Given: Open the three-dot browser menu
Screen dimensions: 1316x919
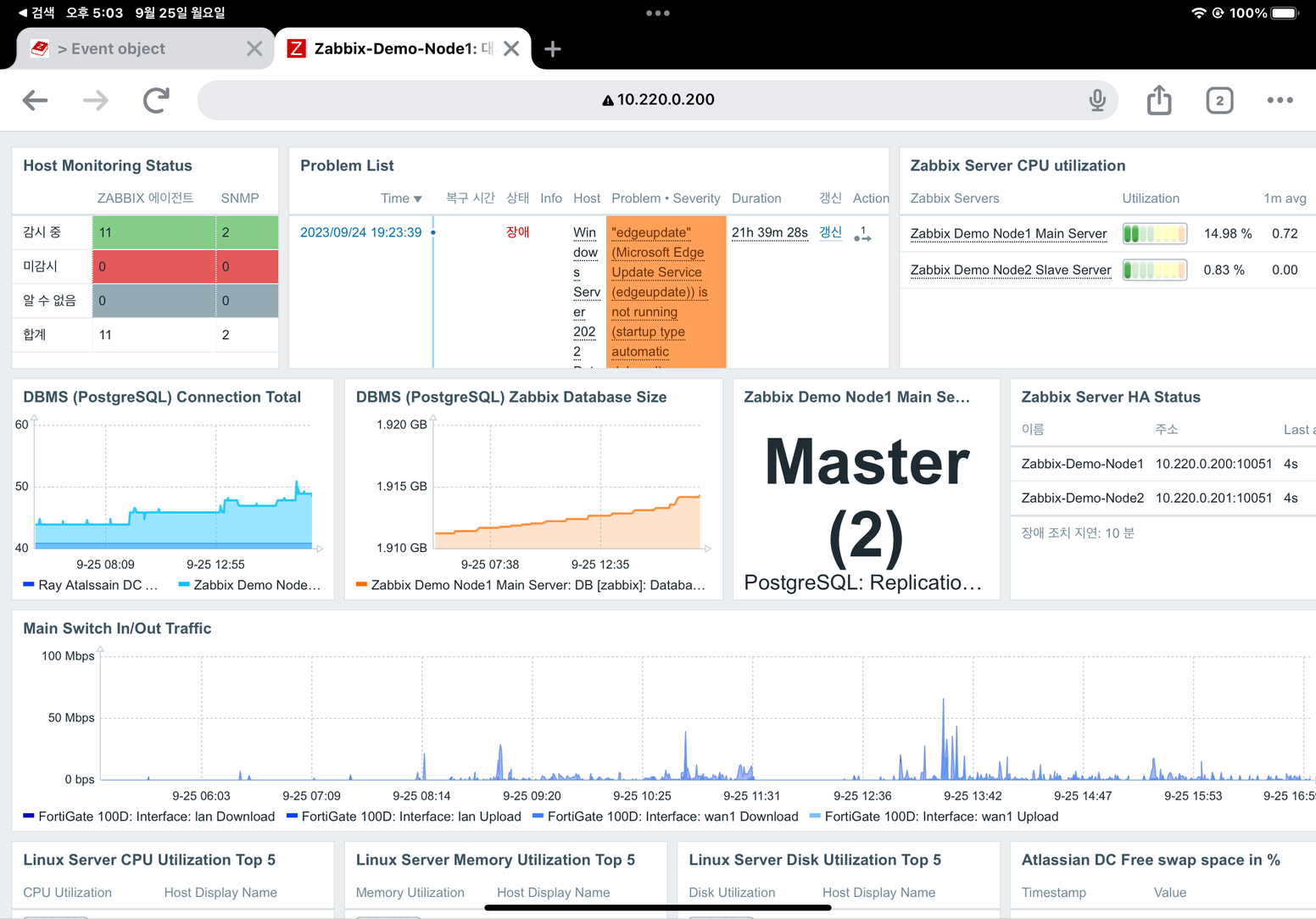Looking at the screenshot, I should pos(1280,100).
